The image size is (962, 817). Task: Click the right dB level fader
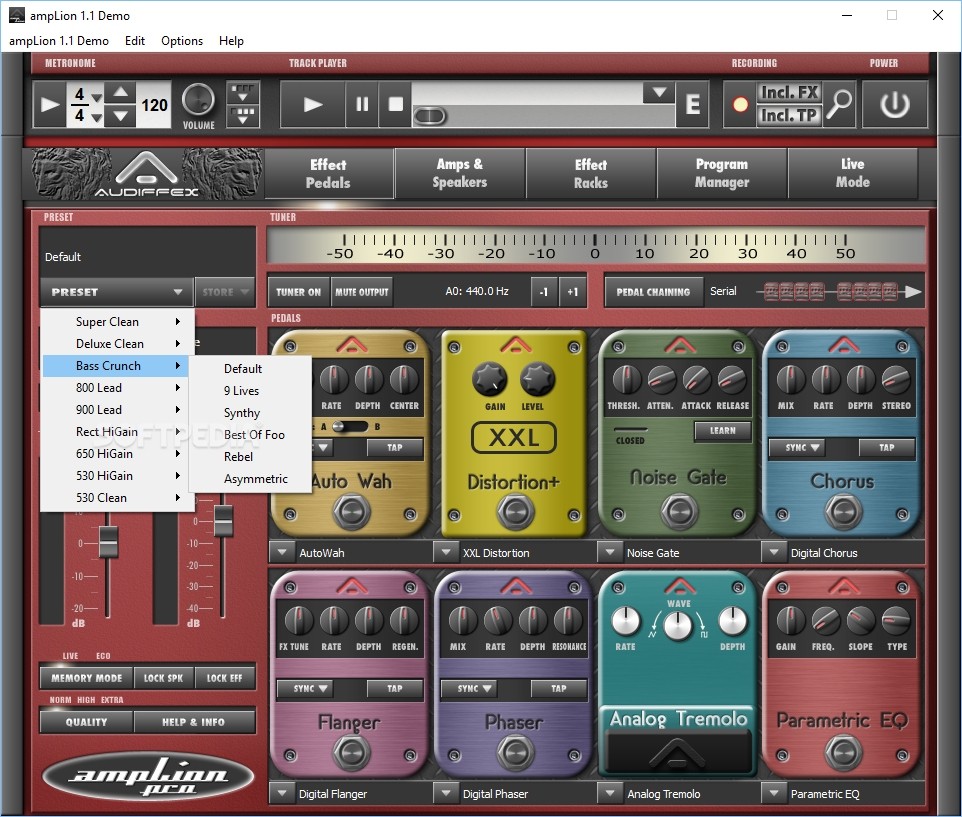point(223,521)
